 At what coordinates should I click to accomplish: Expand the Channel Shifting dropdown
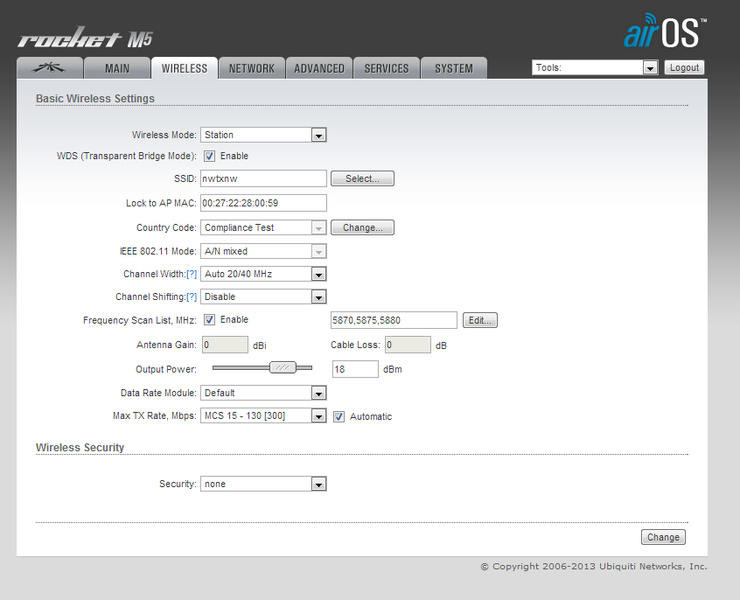pyautogui.click(x=263, y=296)
